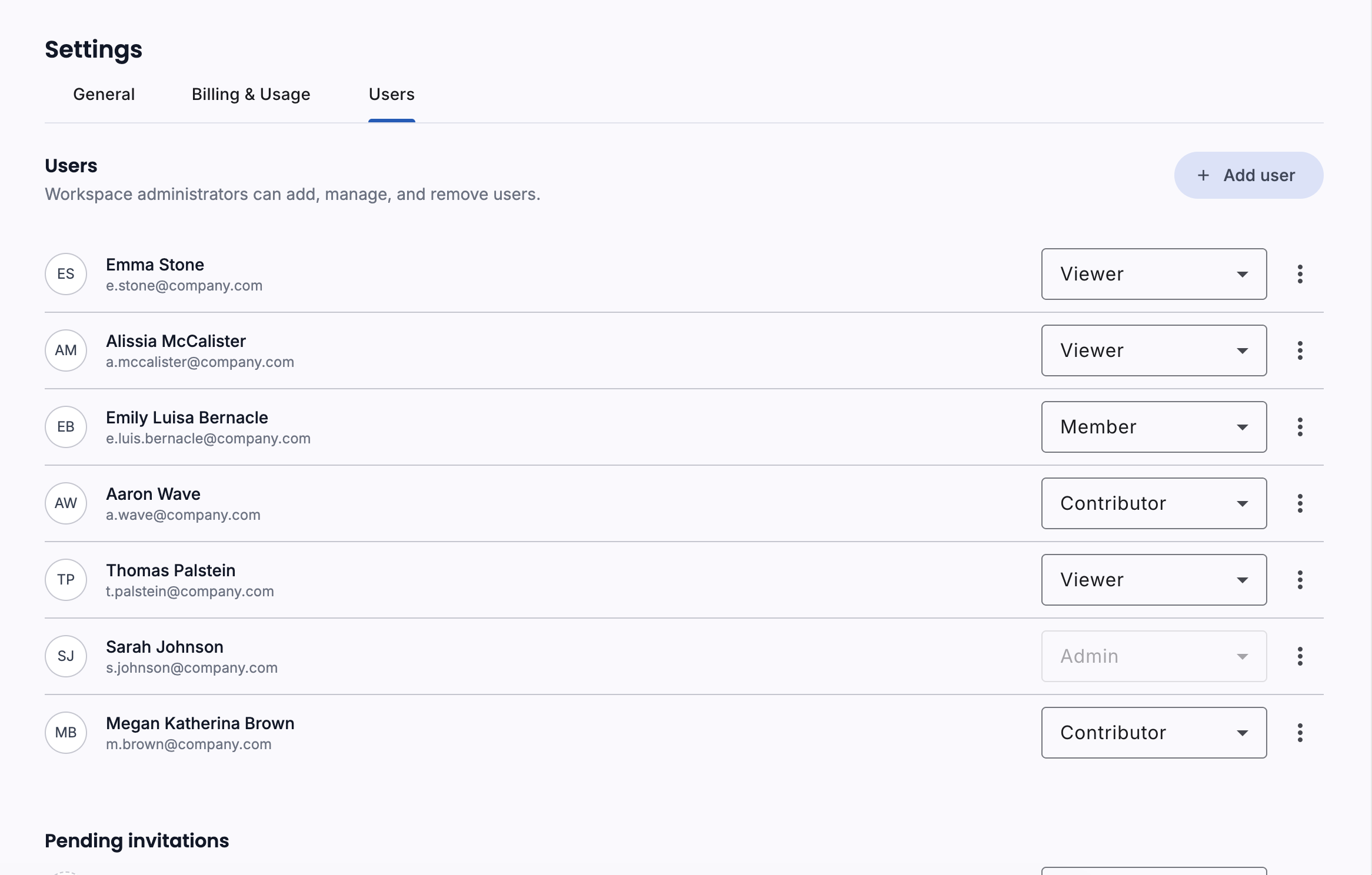Image resolution: width=1372 pixels, height=875 pixels.
Task: Click the ES avatar for Emma Stone
Action: 66,274
